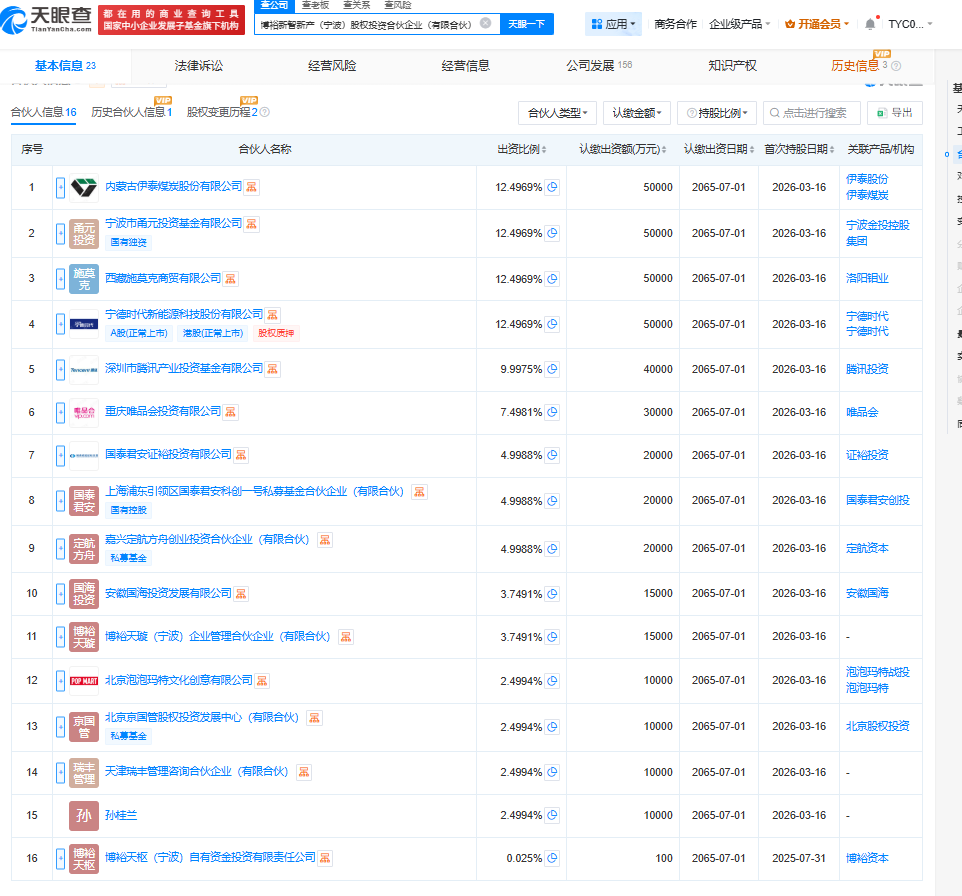
Task: Click the 商务合作 link
Action: pyautogui.click(x=675, y=24)
